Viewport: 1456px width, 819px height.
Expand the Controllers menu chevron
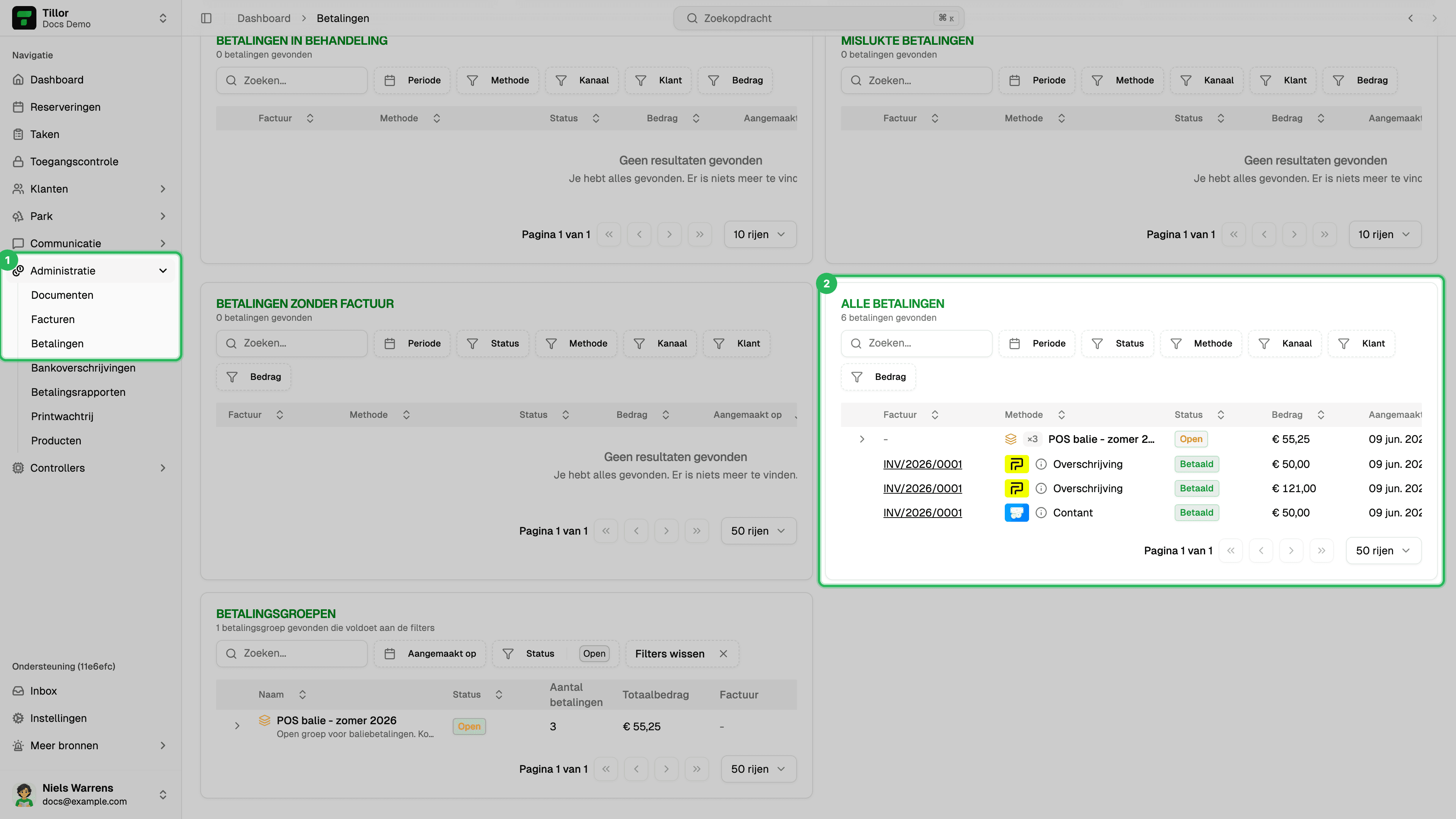coord(163,468)
